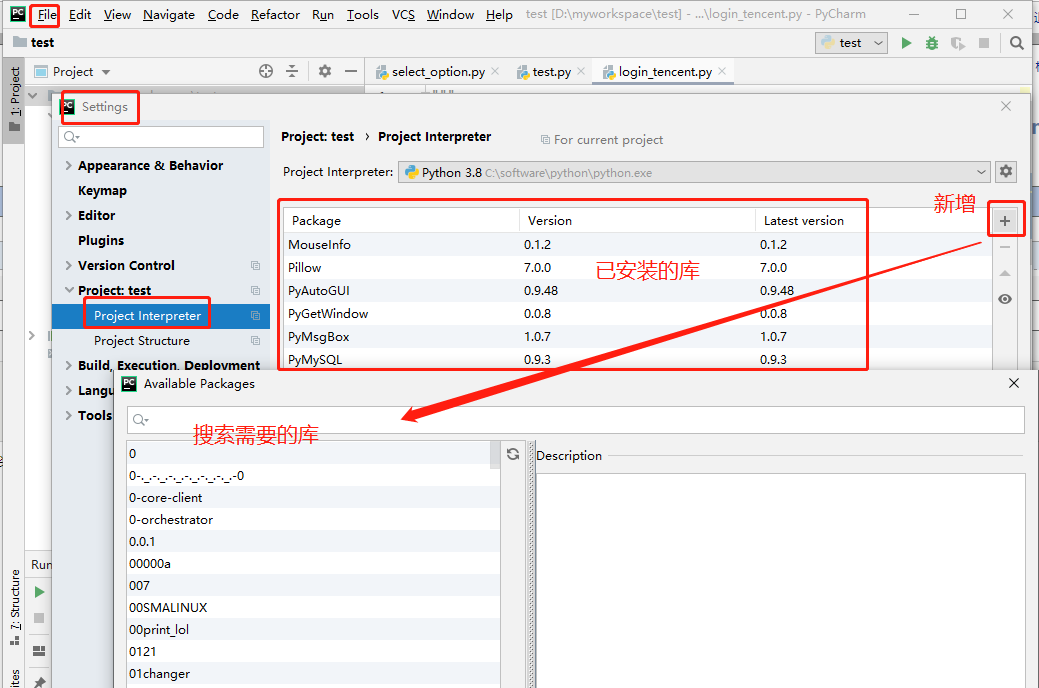Select 0-core-client in available packages
Viewport: 1039px width, 688px height.
313,498
